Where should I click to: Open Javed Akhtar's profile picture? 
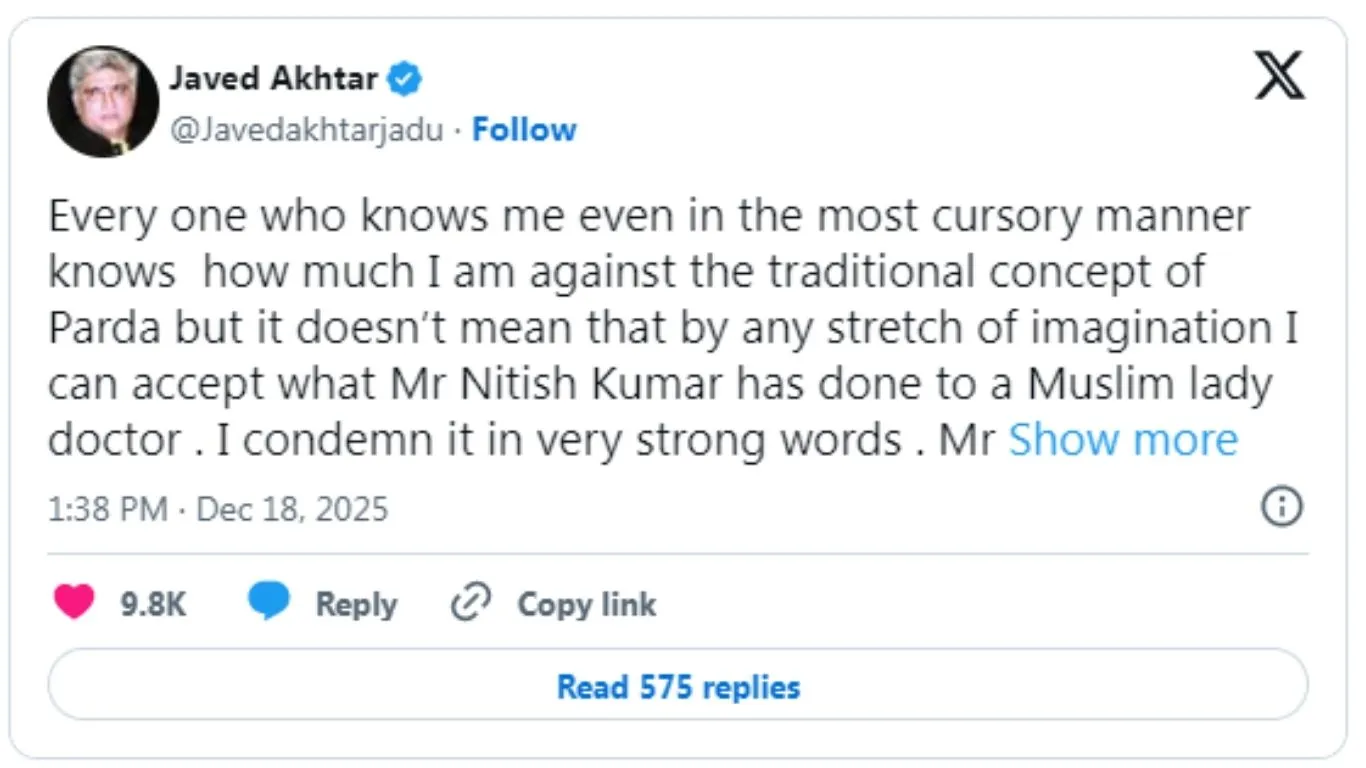point(103,101)
